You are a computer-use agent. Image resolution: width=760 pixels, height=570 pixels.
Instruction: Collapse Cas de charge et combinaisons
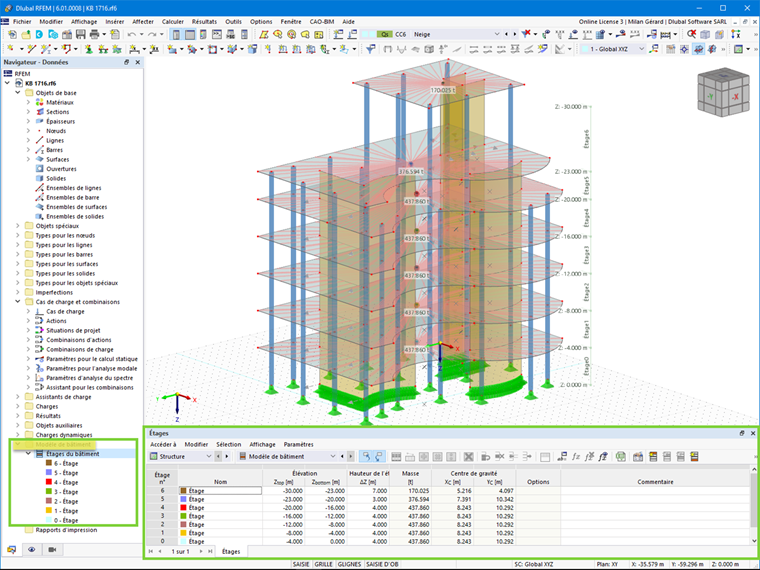pos(18,302)
